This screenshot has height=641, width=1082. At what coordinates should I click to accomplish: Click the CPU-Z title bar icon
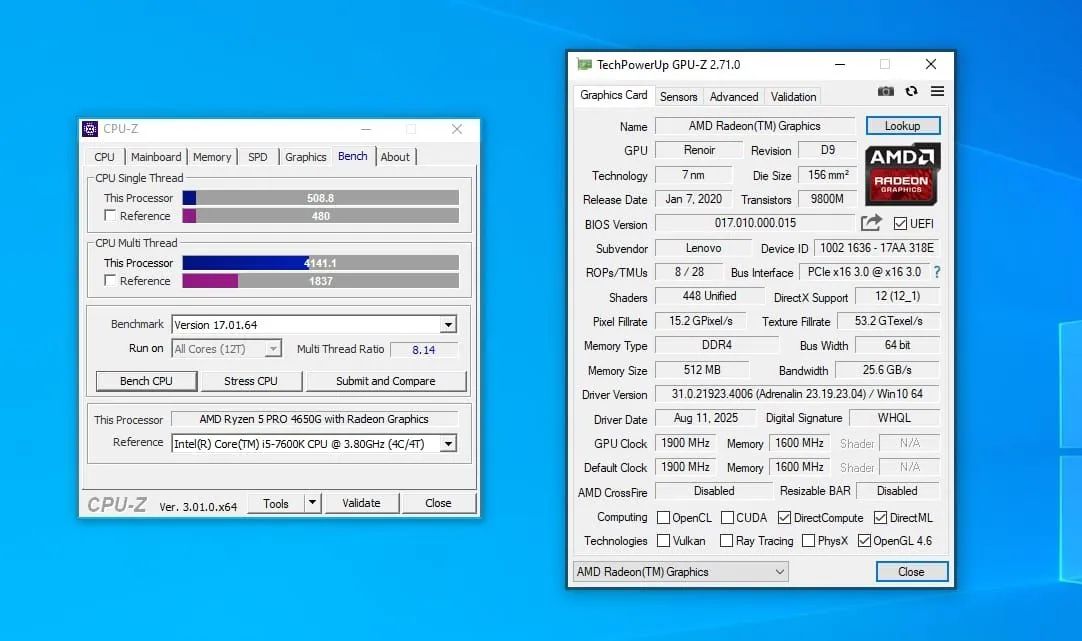click(x=90, y=129)
